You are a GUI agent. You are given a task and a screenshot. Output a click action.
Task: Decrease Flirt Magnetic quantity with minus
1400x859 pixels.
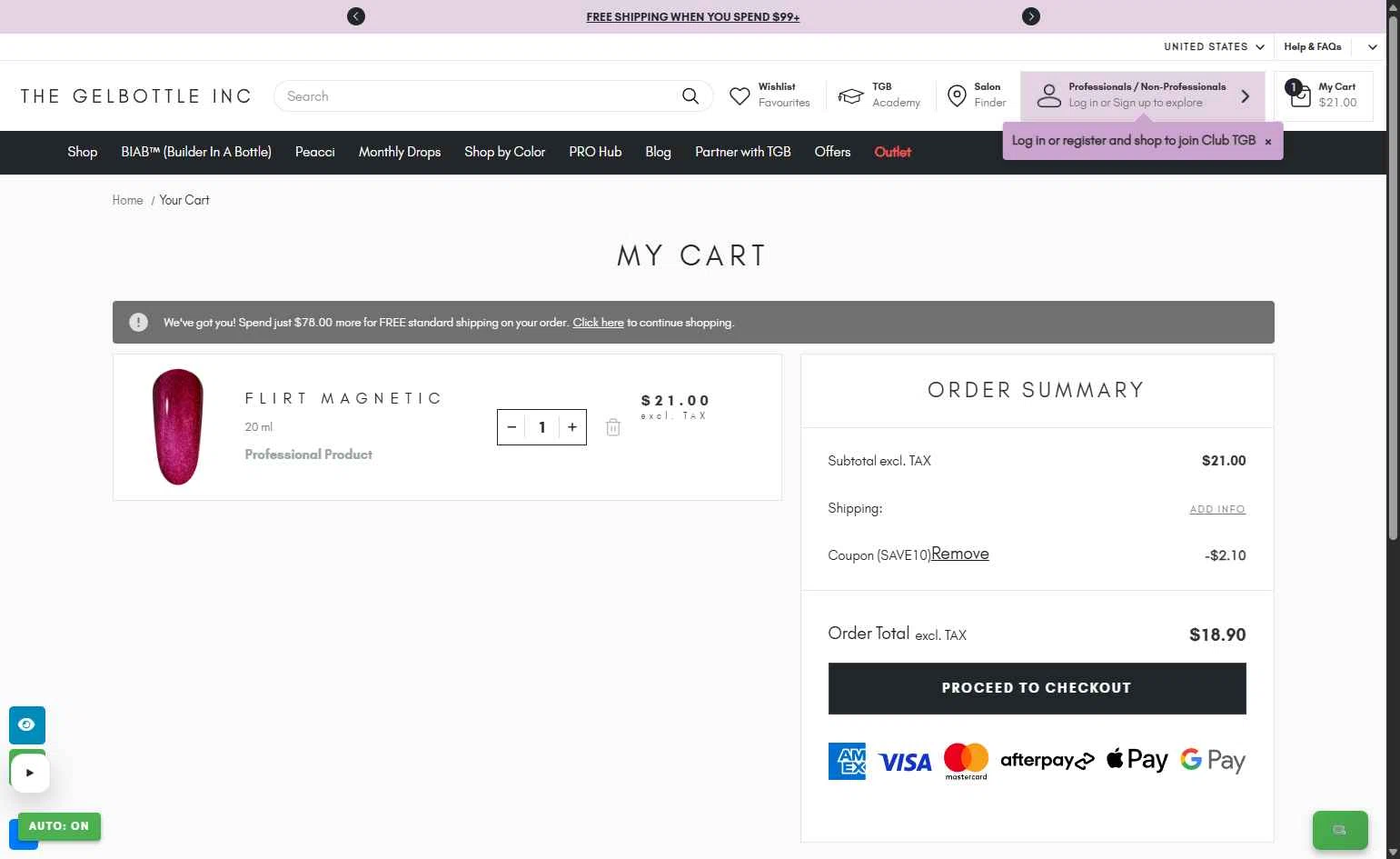[x=512, y=427]
